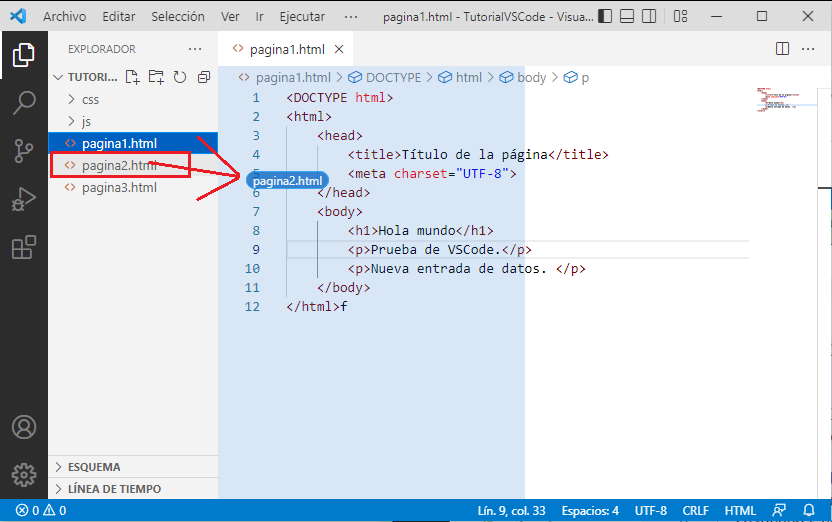Image resolution: width=832 pixels, height=522 pixels.
Task: Toggle the bottom panel layout icon
Action: click(x=627, y=16)
